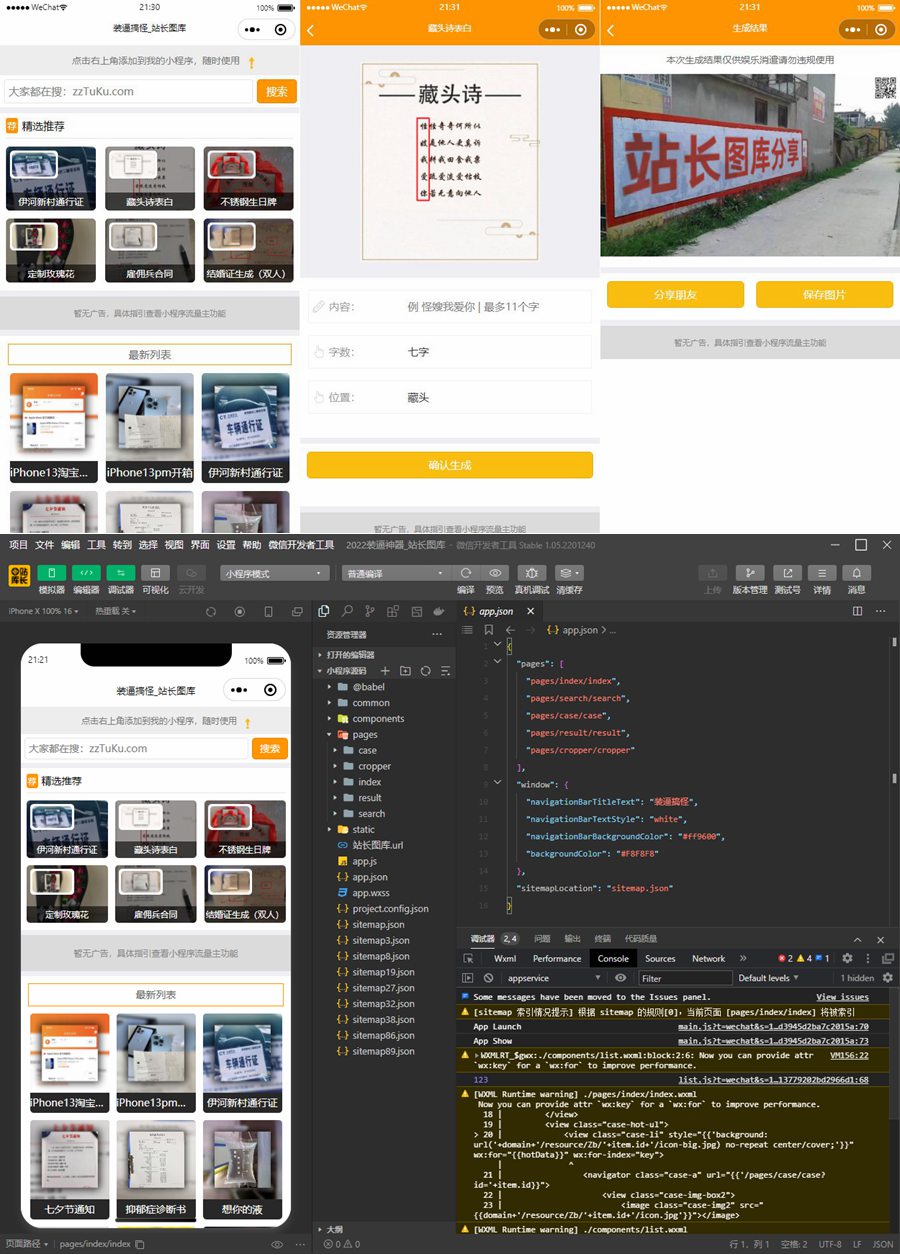
Task: Open the 普通编译 compile mode dropdown
Action: (x=395, y=573)
